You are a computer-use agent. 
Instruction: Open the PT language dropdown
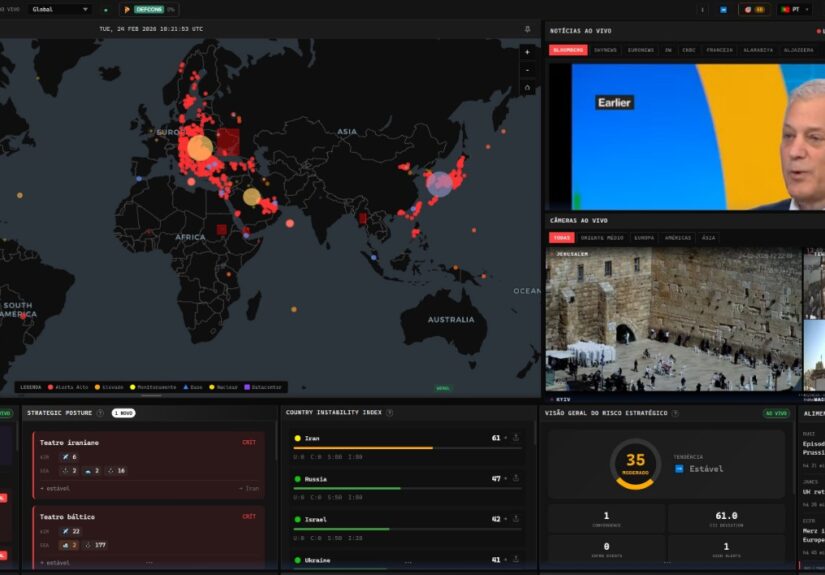tap(796, 9)
